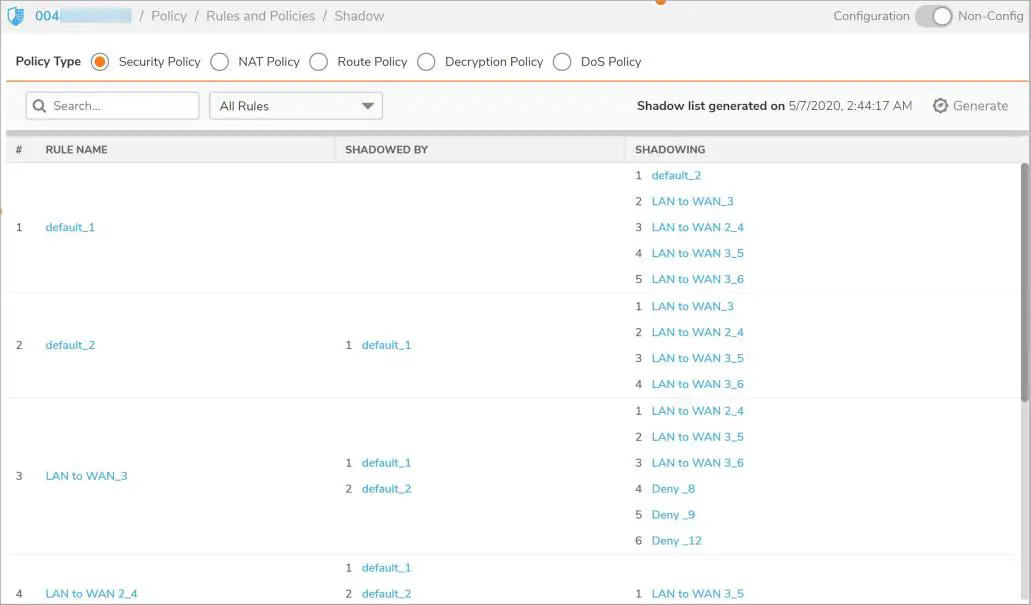Click inside the Search input field
Image resolution: width=1031 pixels, height=605 pixels.
tap(120, 106)
